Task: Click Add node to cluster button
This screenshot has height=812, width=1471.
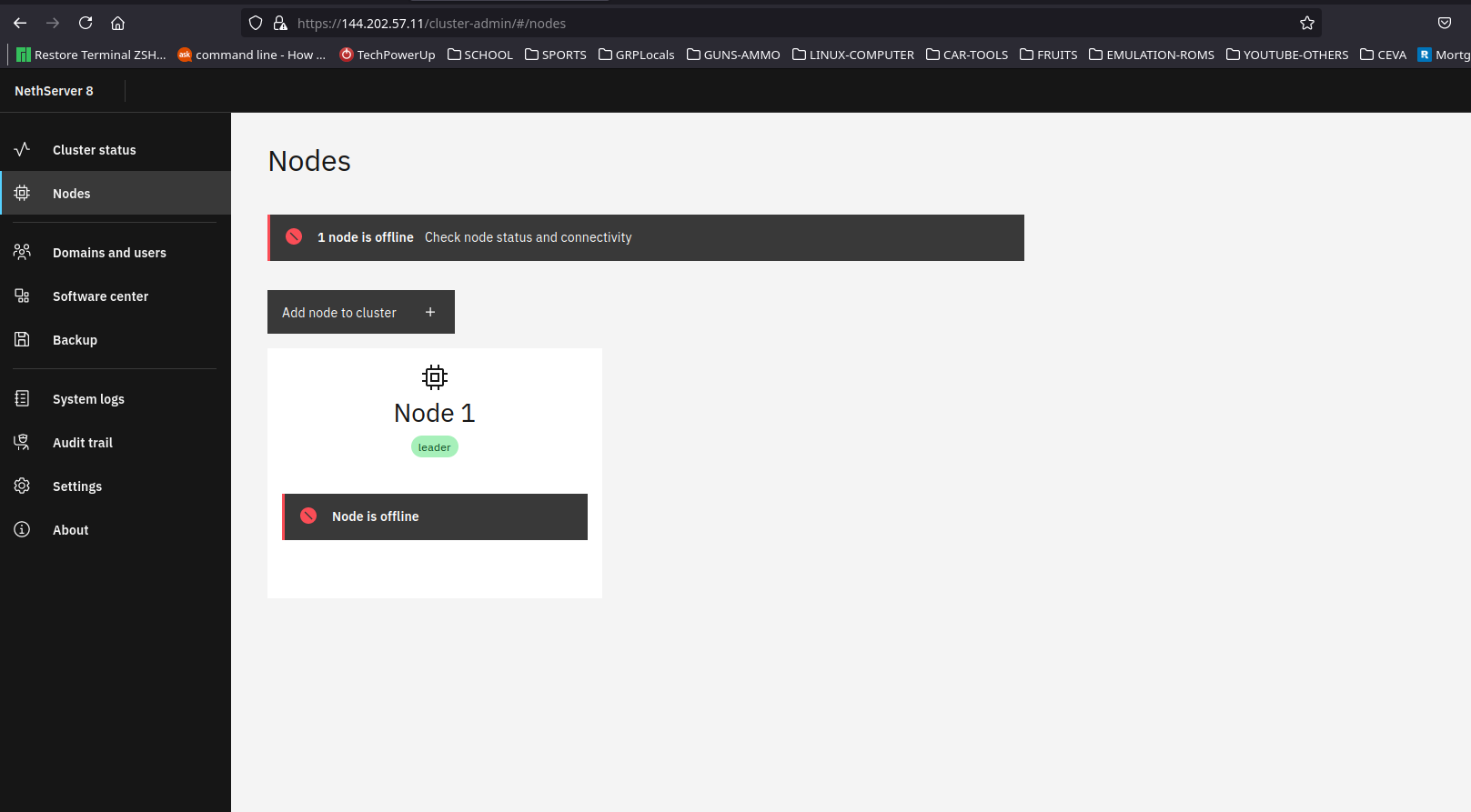Action: [x=361, y=312]
